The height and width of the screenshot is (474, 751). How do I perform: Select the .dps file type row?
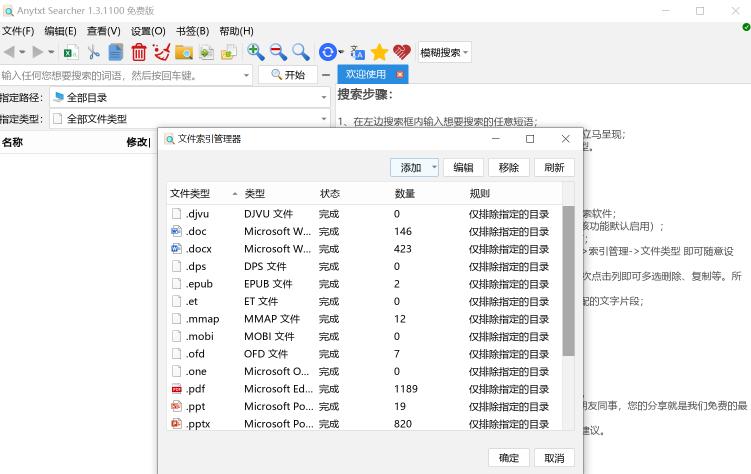click(x=364, y=266)
